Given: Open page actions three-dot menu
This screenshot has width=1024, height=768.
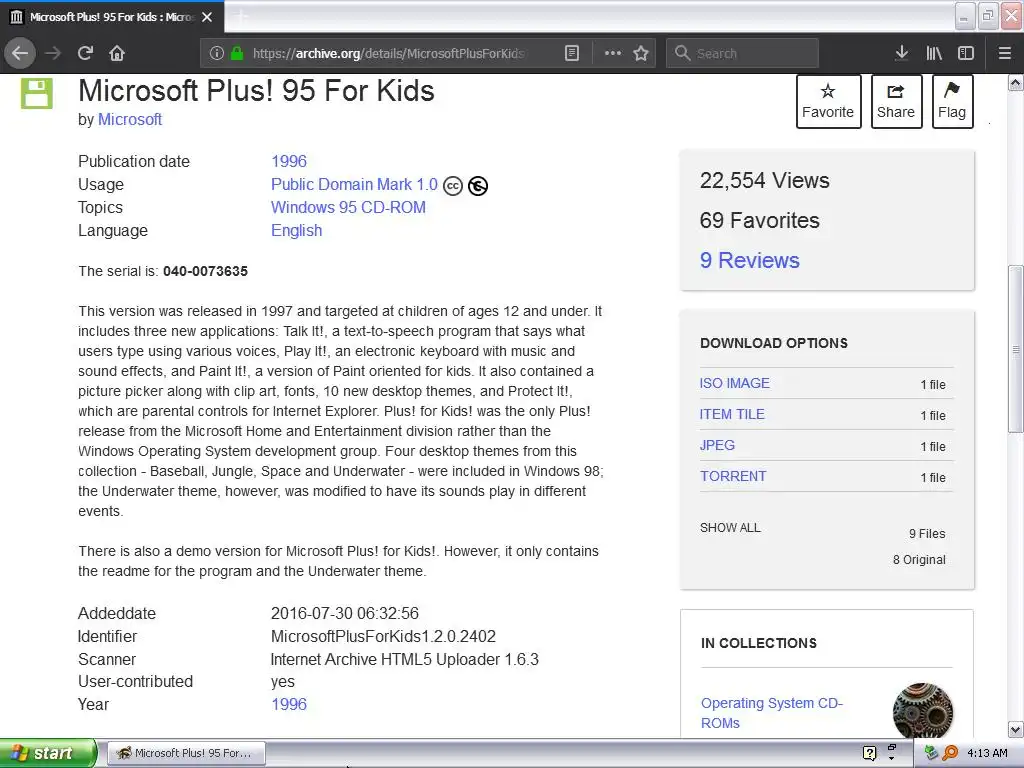Looking at the screenshot, I should point(613,53).
